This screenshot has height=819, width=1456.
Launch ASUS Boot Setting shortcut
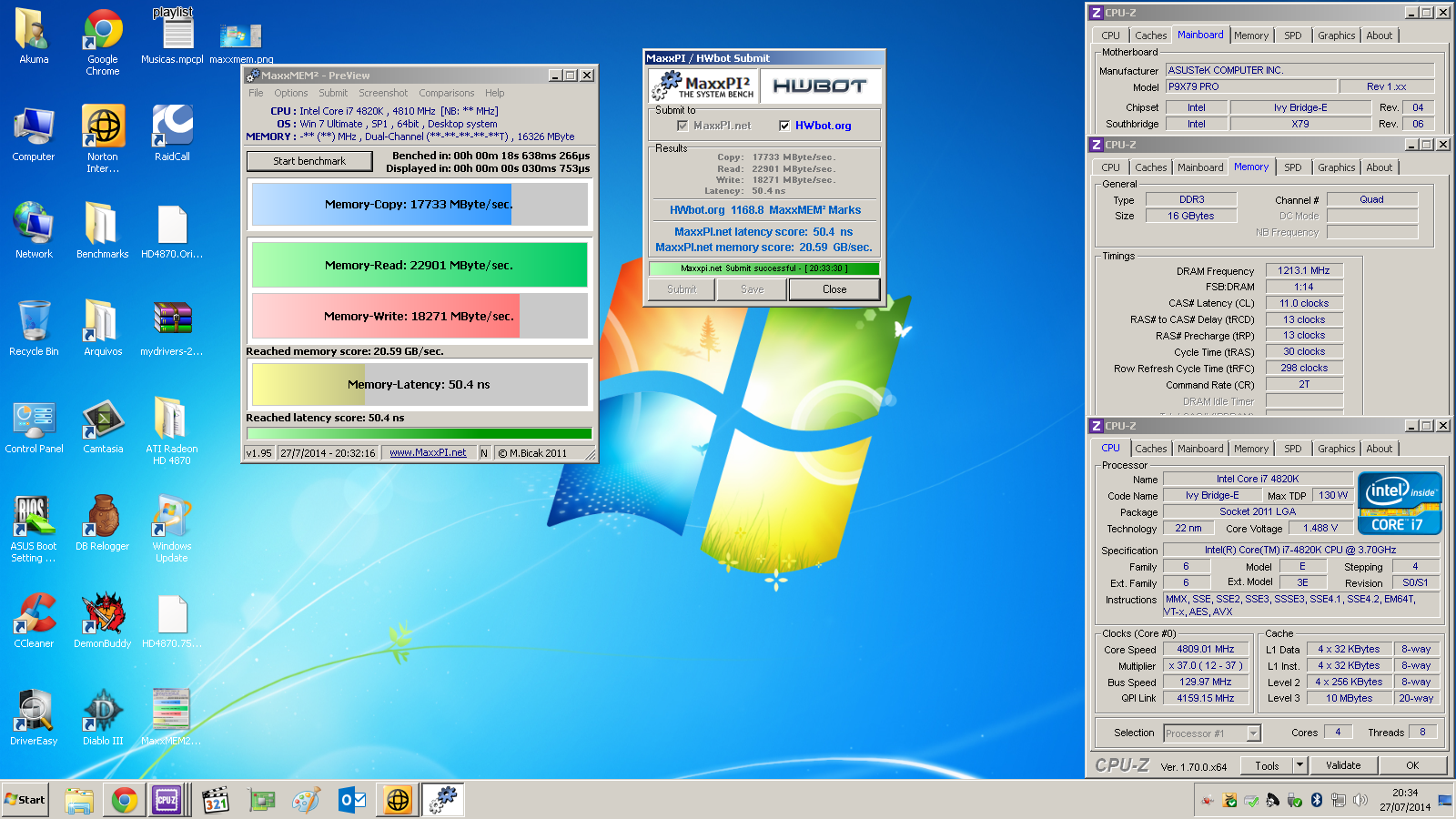(34, 529)
